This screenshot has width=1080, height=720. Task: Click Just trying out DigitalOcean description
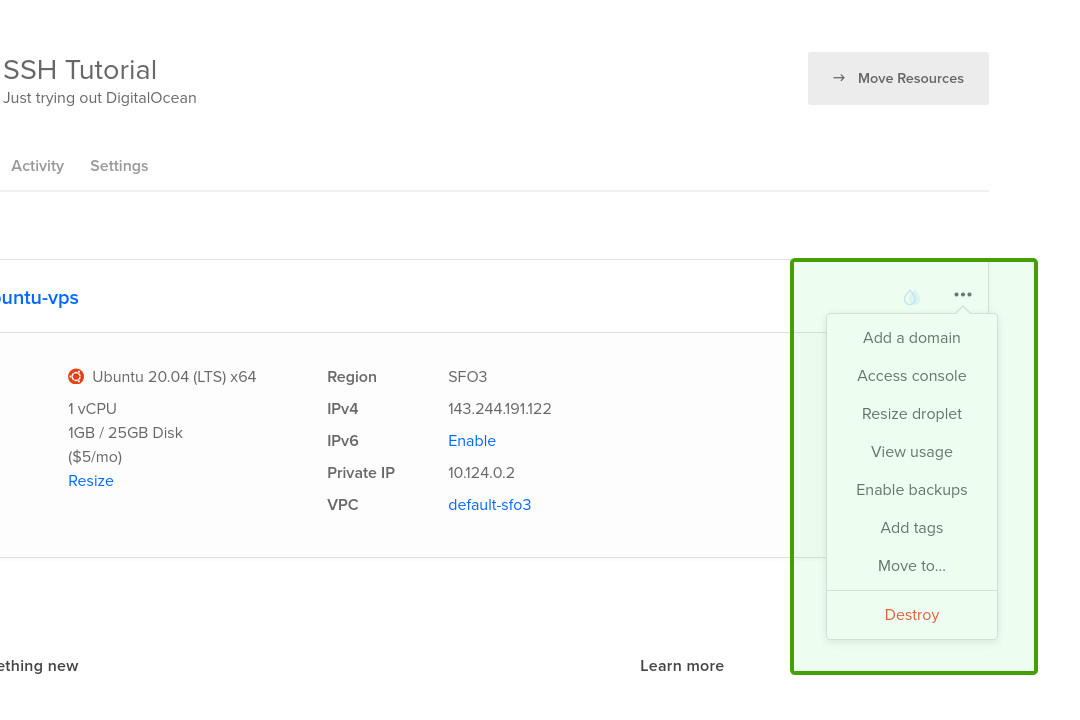[x=100, y=98]
